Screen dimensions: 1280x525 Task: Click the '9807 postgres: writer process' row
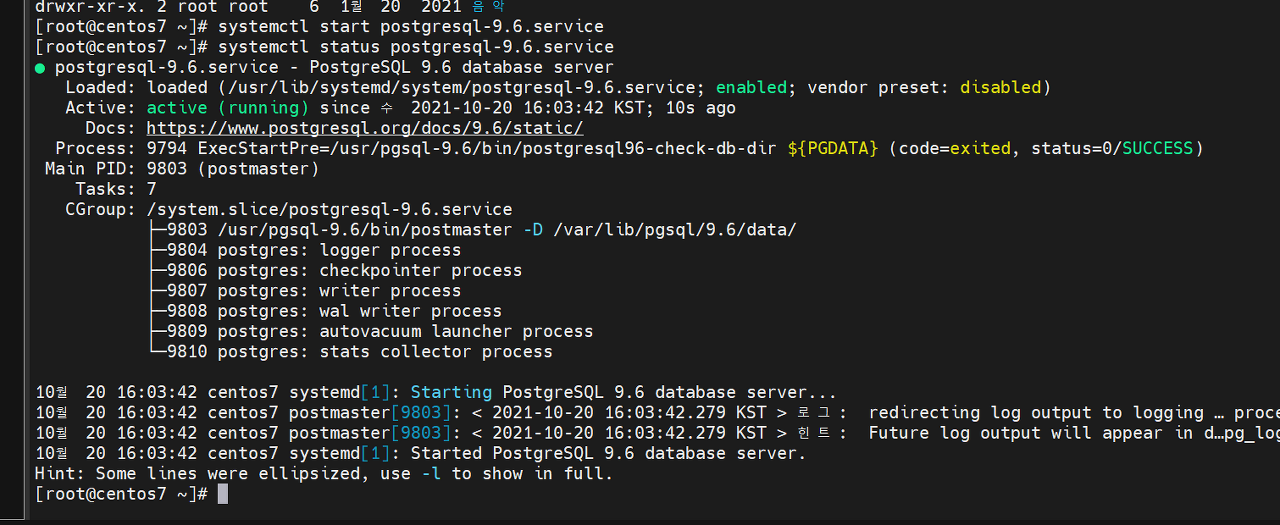[x=314, y=291]
